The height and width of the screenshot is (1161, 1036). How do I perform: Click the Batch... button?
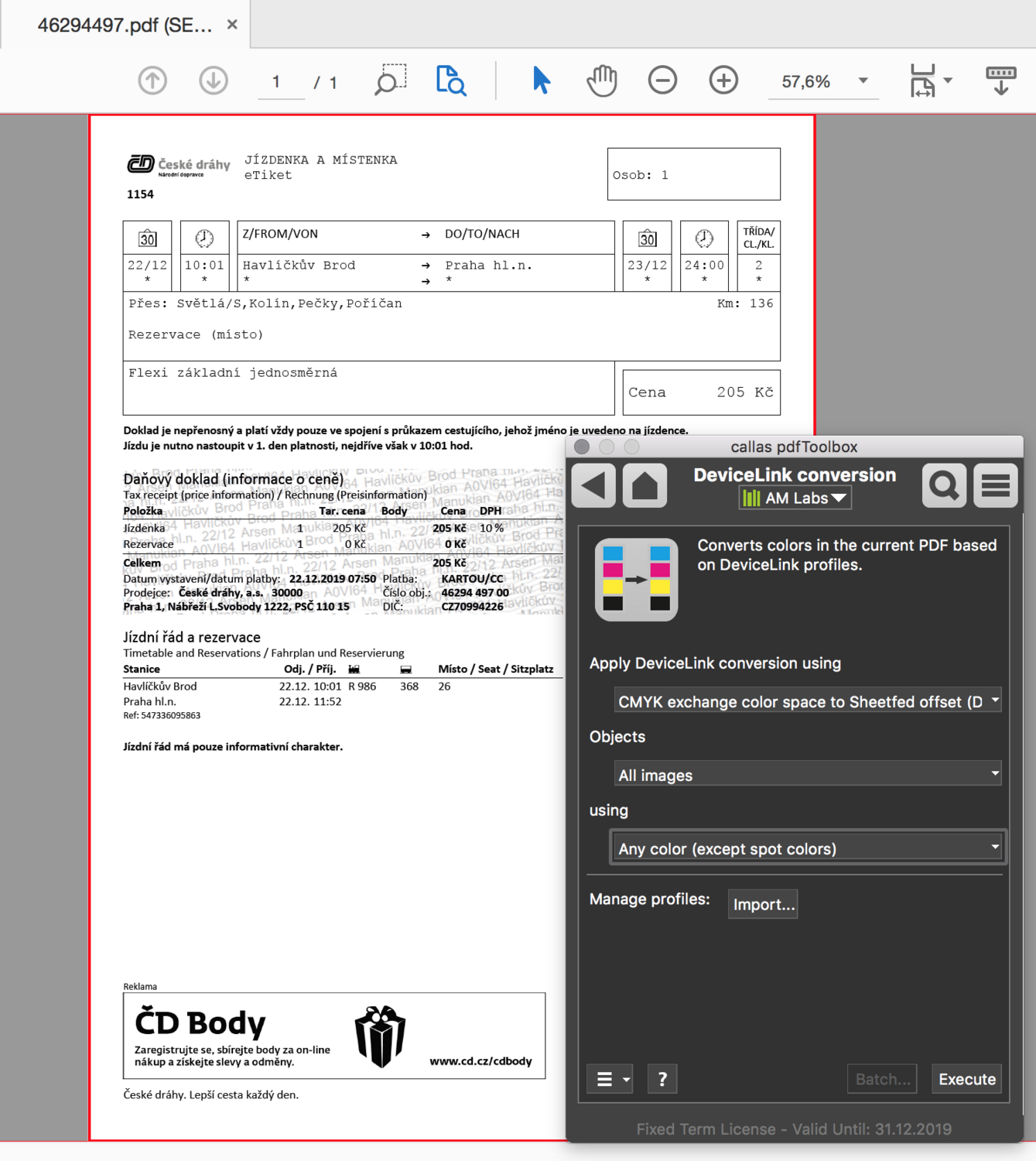(883, 1079)
